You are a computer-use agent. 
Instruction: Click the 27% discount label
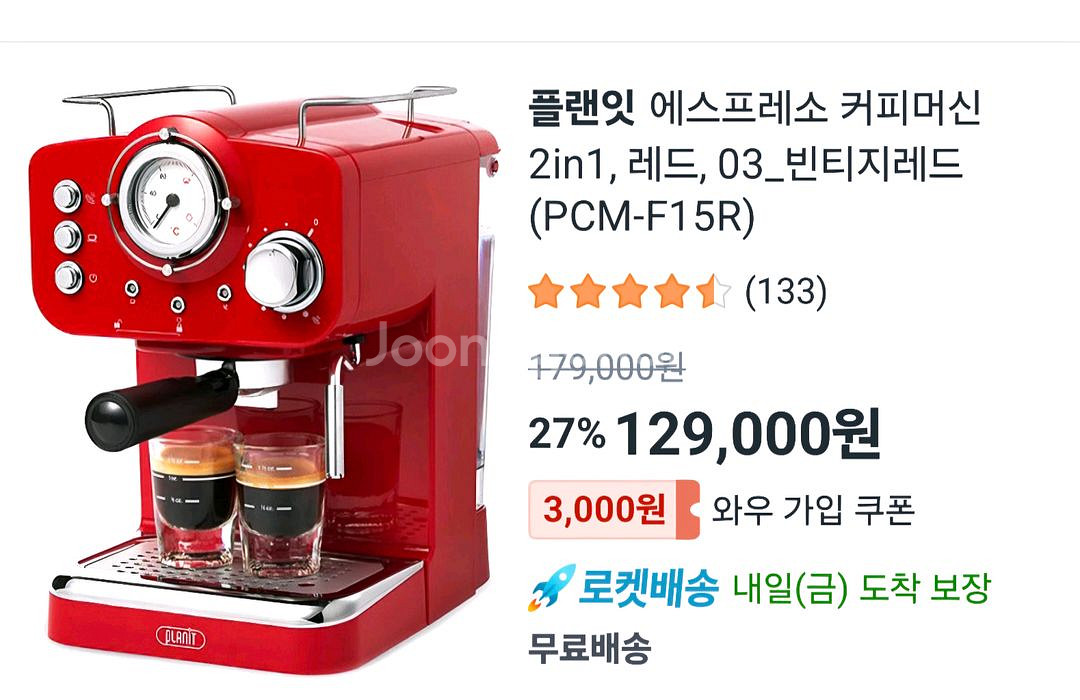point(567,434)
